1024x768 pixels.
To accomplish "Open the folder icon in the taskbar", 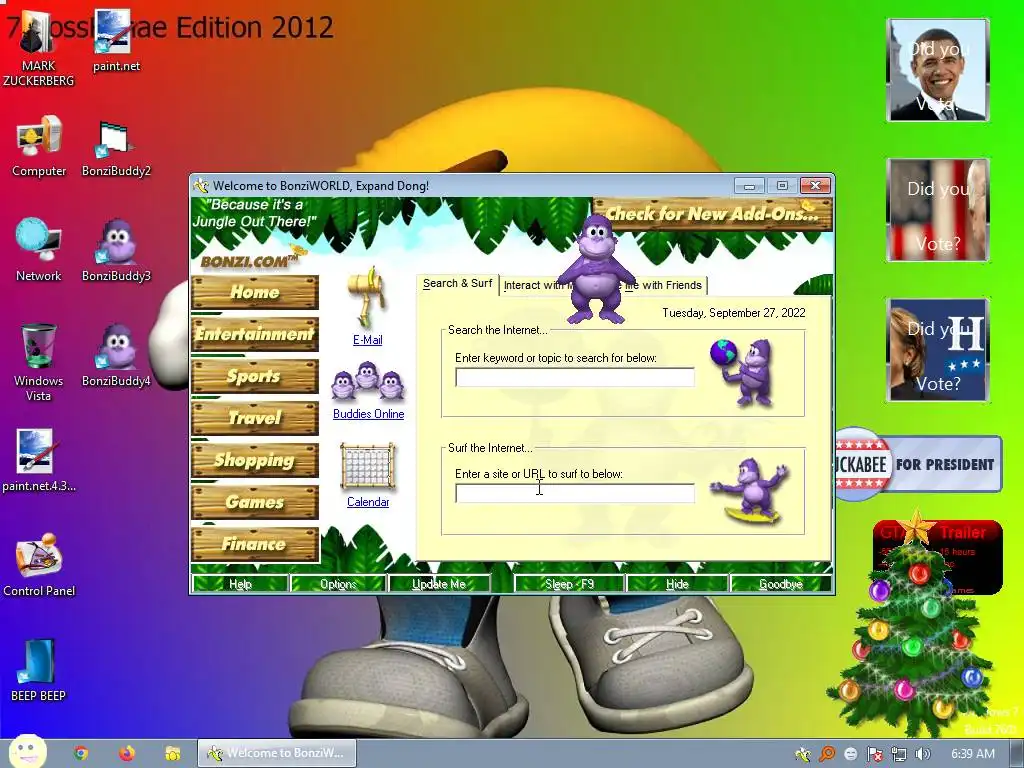I will pyautogui.click(x=172, y=753).
